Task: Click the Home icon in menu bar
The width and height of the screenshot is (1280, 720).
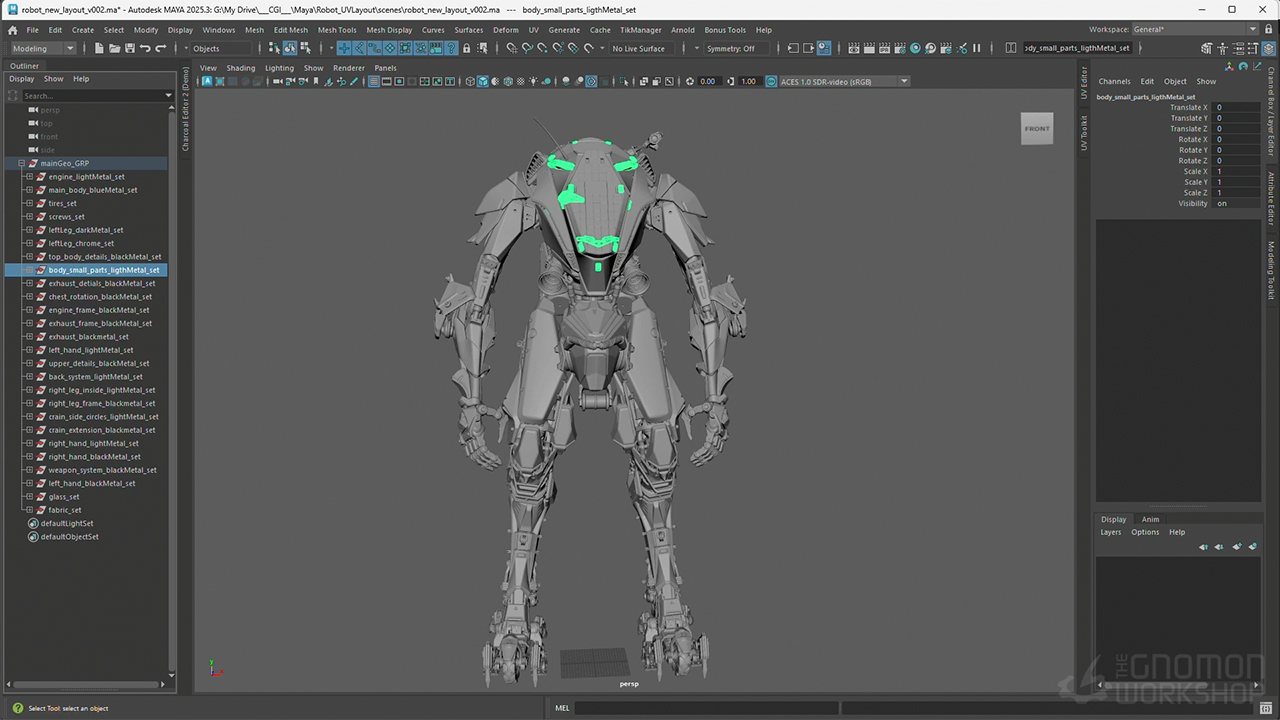Action: 13,30
